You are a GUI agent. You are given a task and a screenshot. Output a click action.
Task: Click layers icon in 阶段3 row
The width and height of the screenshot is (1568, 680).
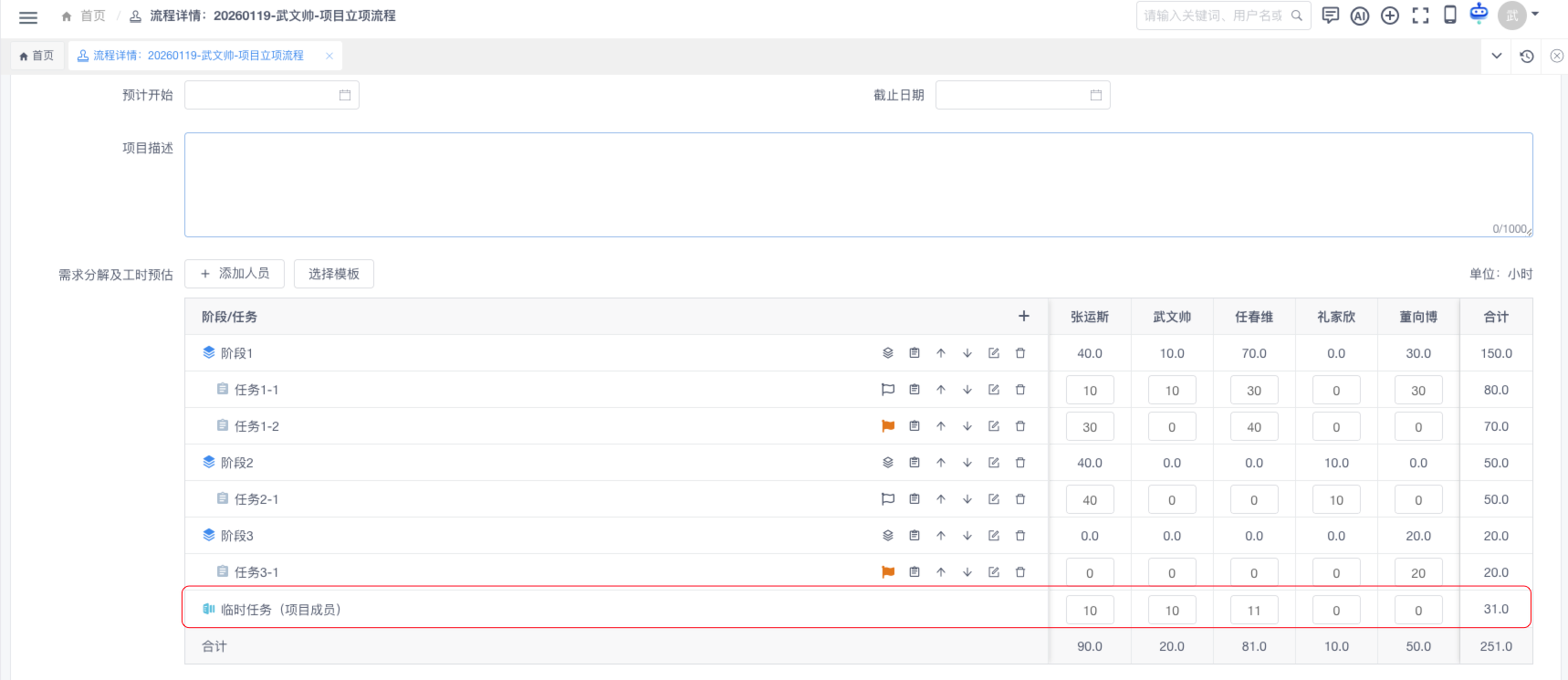888,536
